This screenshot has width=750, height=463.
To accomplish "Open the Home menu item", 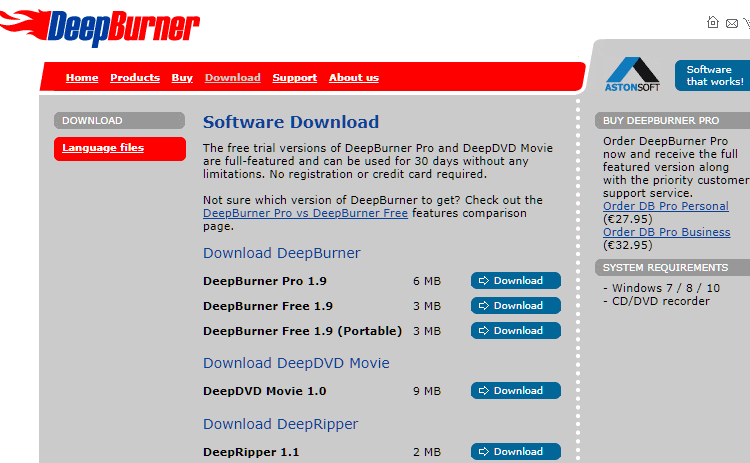I will [82, 77].
